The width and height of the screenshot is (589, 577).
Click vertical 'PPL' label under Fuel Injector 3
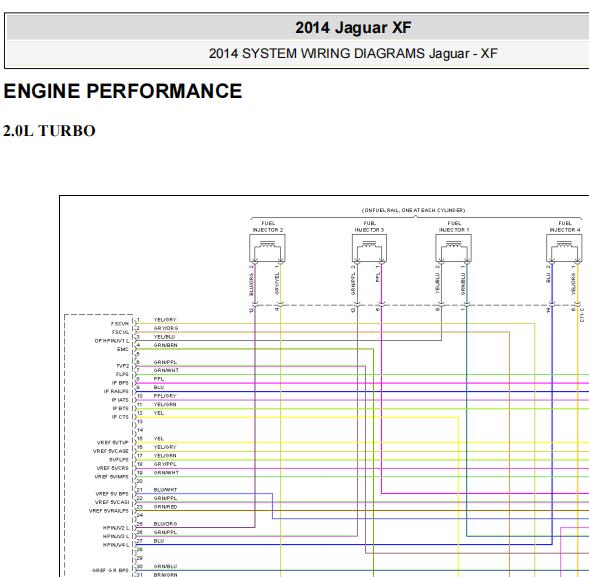pyautogui.click(x=378, y=278)
